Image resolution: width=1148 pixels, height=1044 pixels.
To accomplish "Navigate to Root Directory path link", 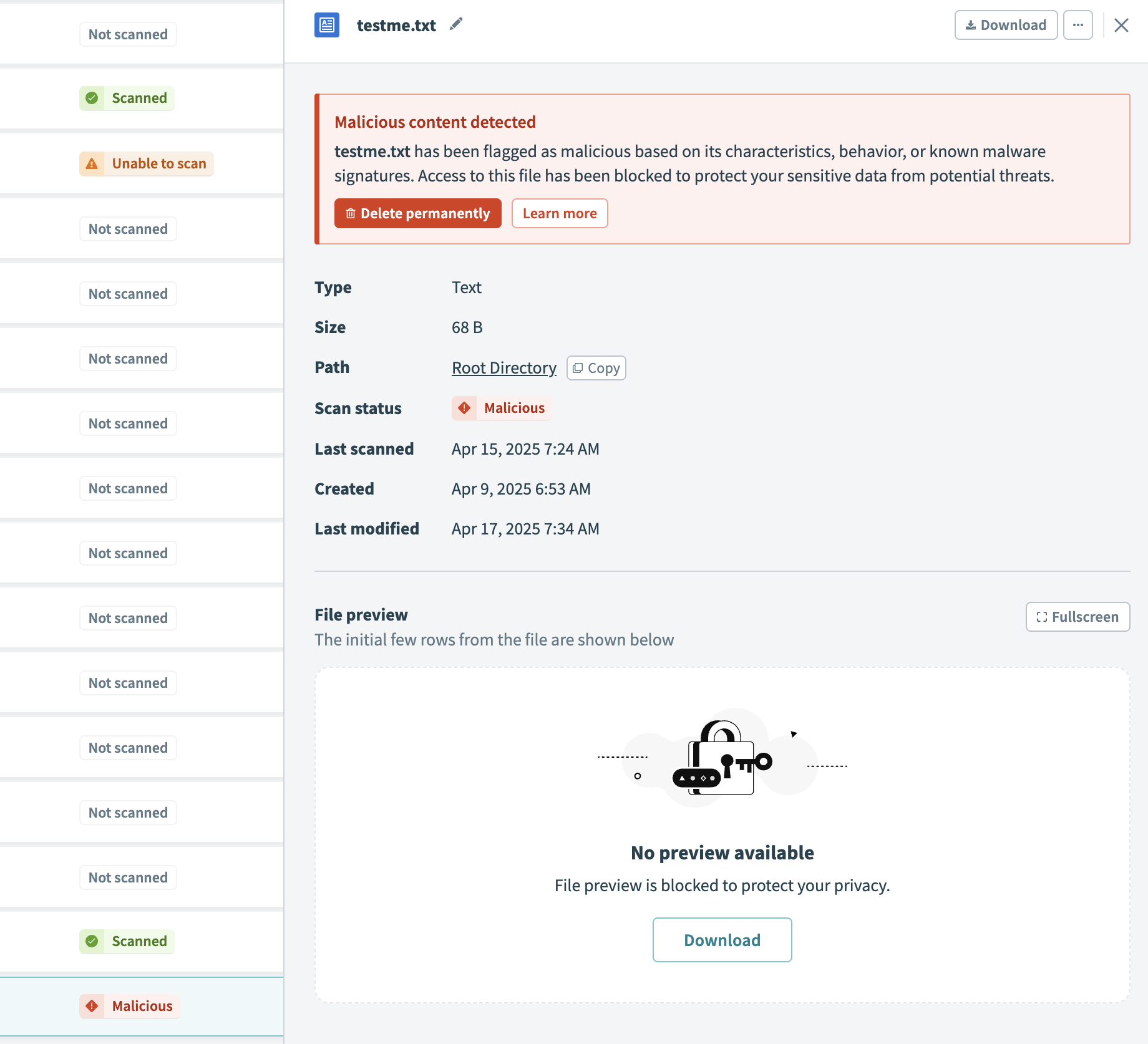I will pyautogui.click(x=503, y=367).
